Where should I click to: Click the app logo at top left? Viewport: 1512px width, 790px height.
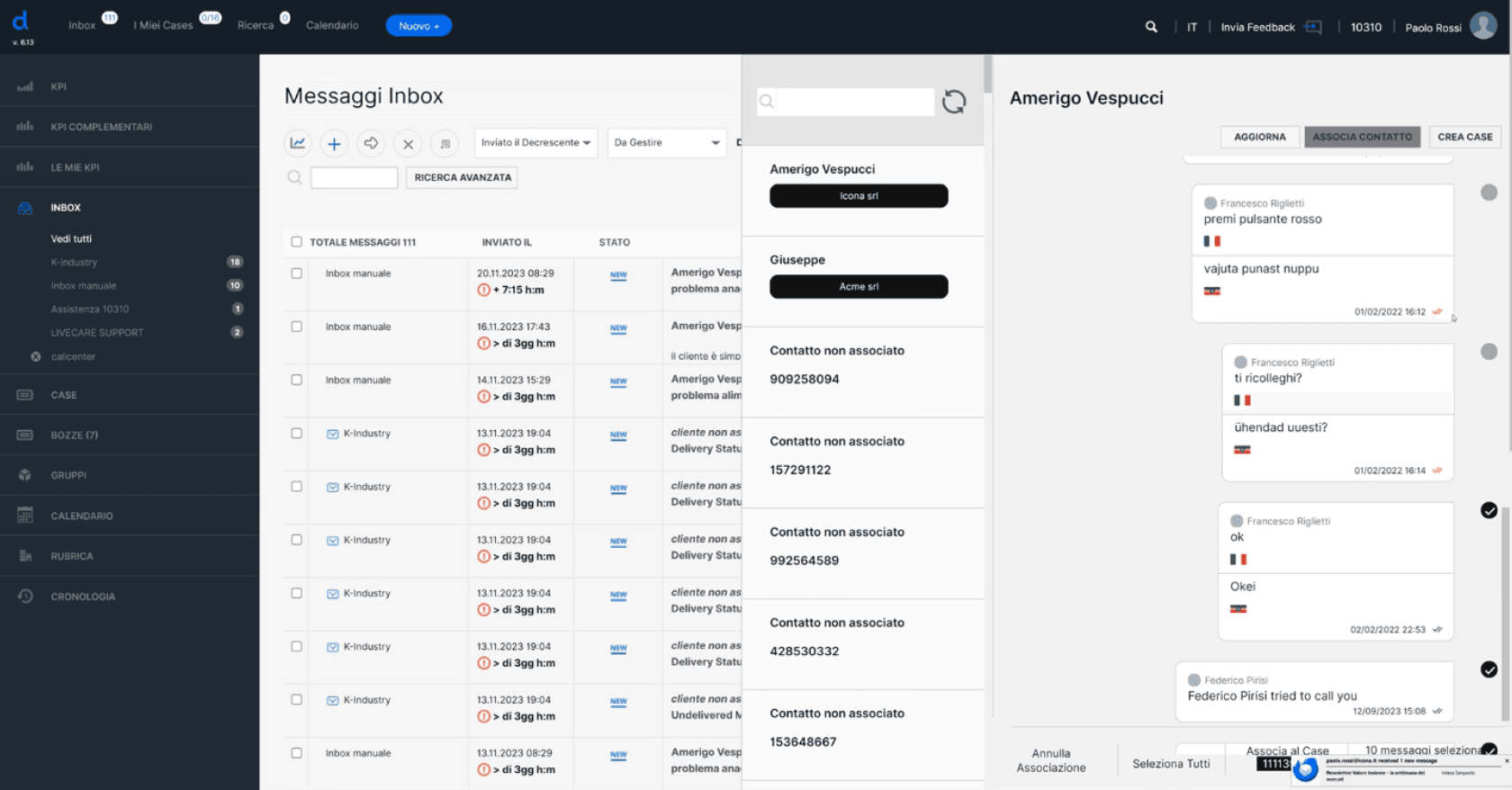click(x=21, y=21)
